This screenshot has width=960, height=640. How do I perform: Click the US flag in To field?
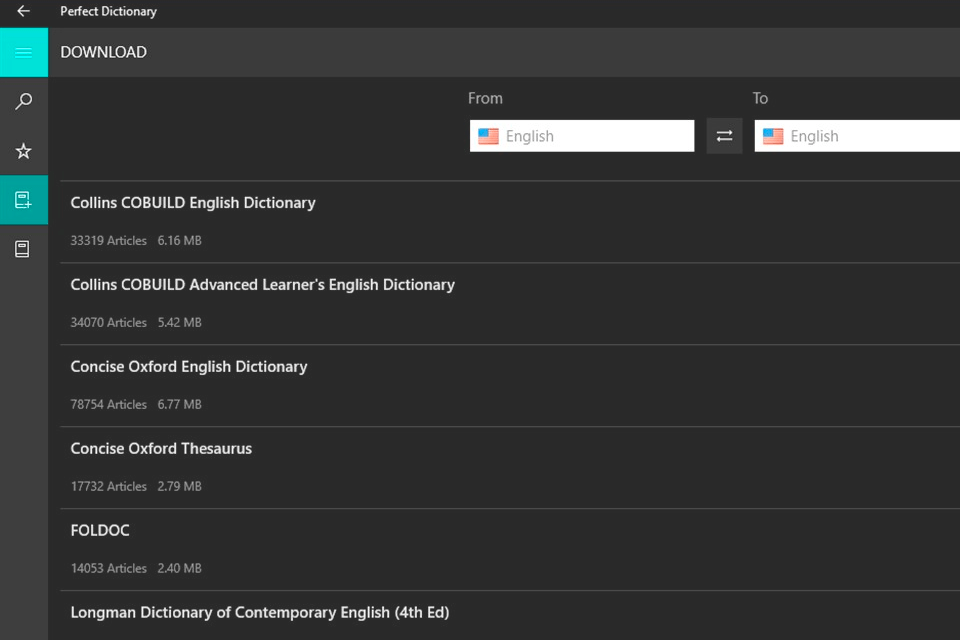pyautogui.click(x=773, y=136)
